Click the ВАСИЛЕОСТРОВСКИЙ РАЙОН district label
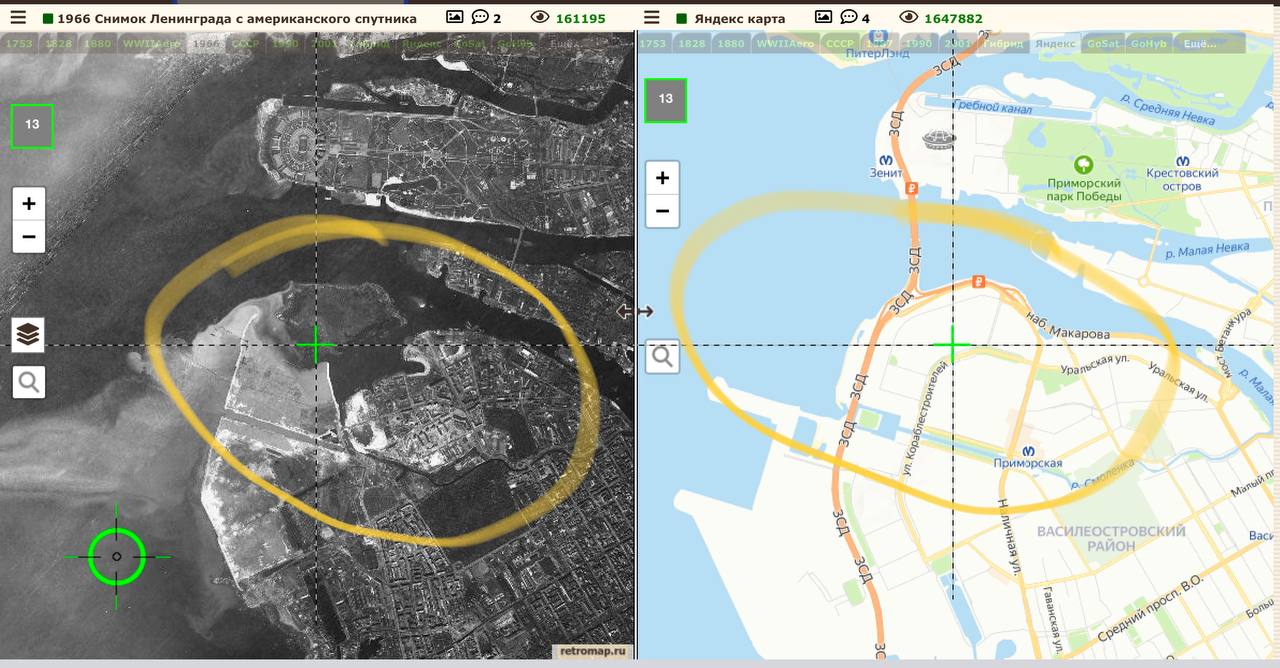 coord(1111,539)
